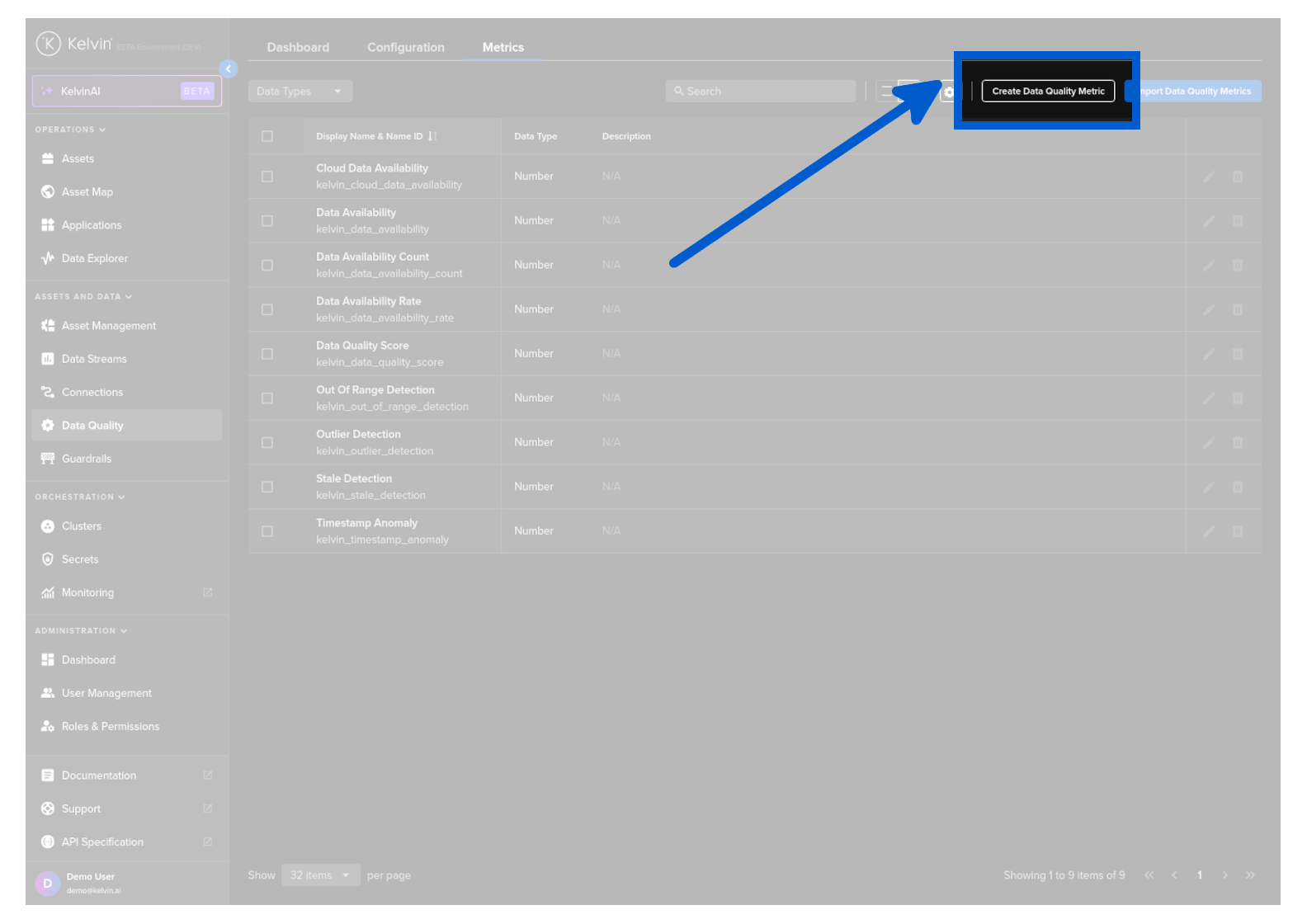Select the Data Availability row checkbox

pyautogui.click(x=267, y=221)
